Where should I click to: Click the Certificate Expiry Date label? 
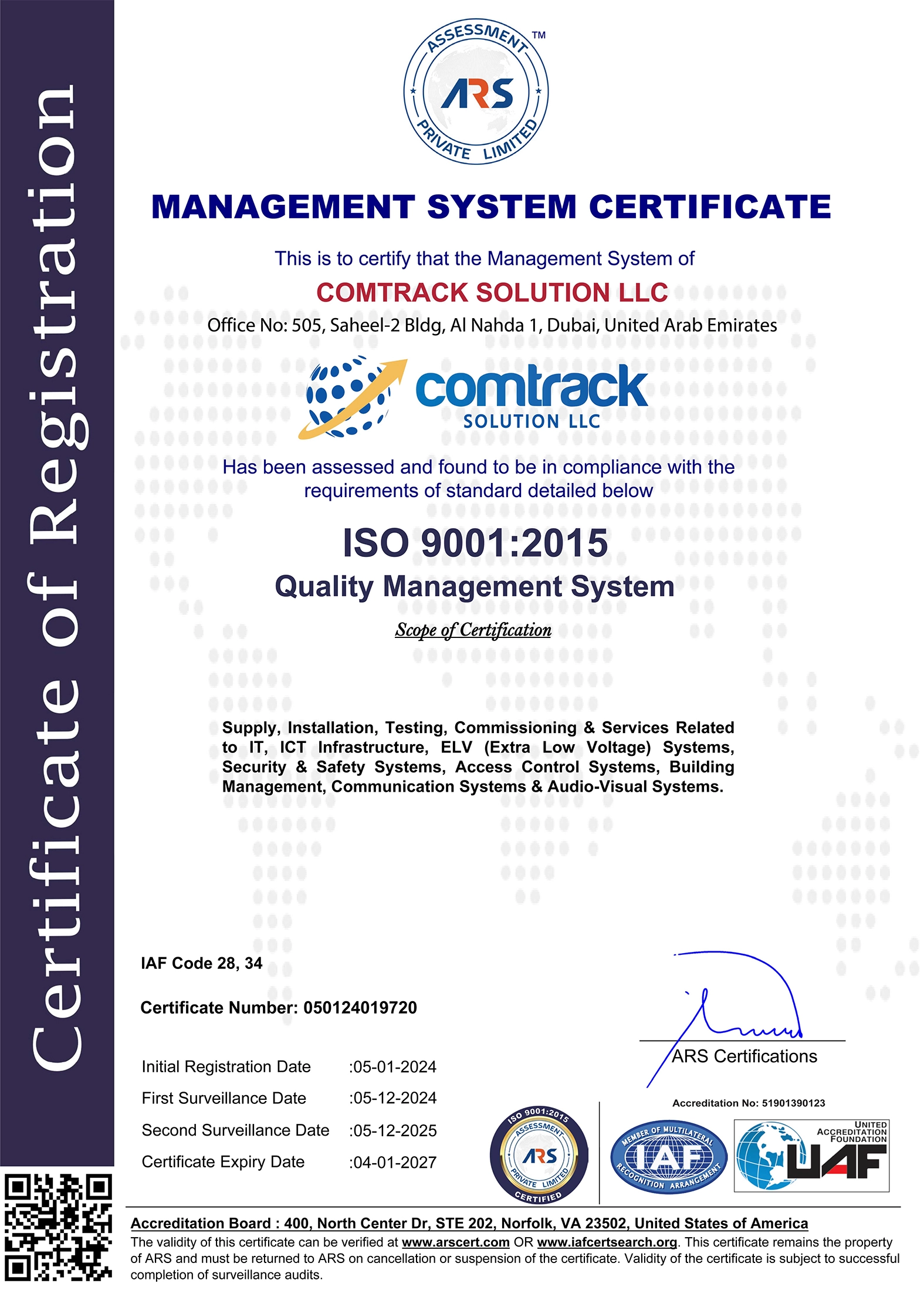tap(223, 1162)
